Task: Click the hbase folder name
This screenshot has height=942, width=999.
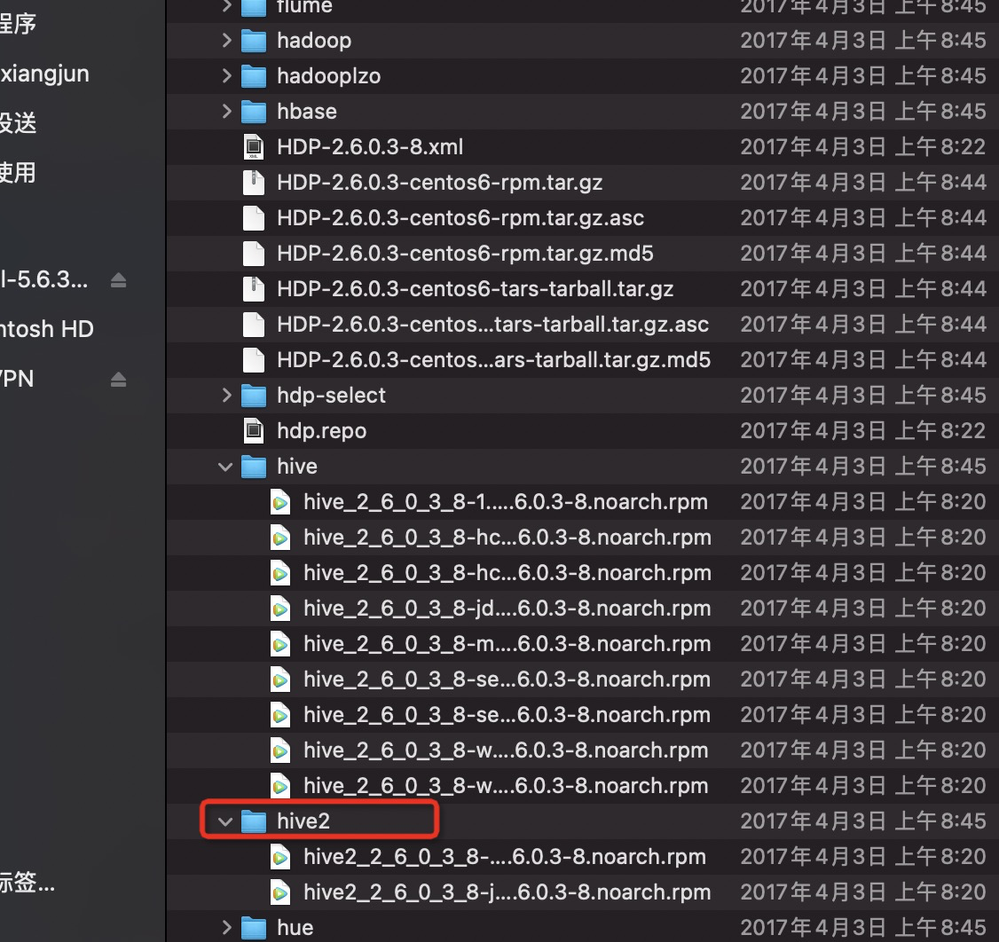Action: pos(307,111)
